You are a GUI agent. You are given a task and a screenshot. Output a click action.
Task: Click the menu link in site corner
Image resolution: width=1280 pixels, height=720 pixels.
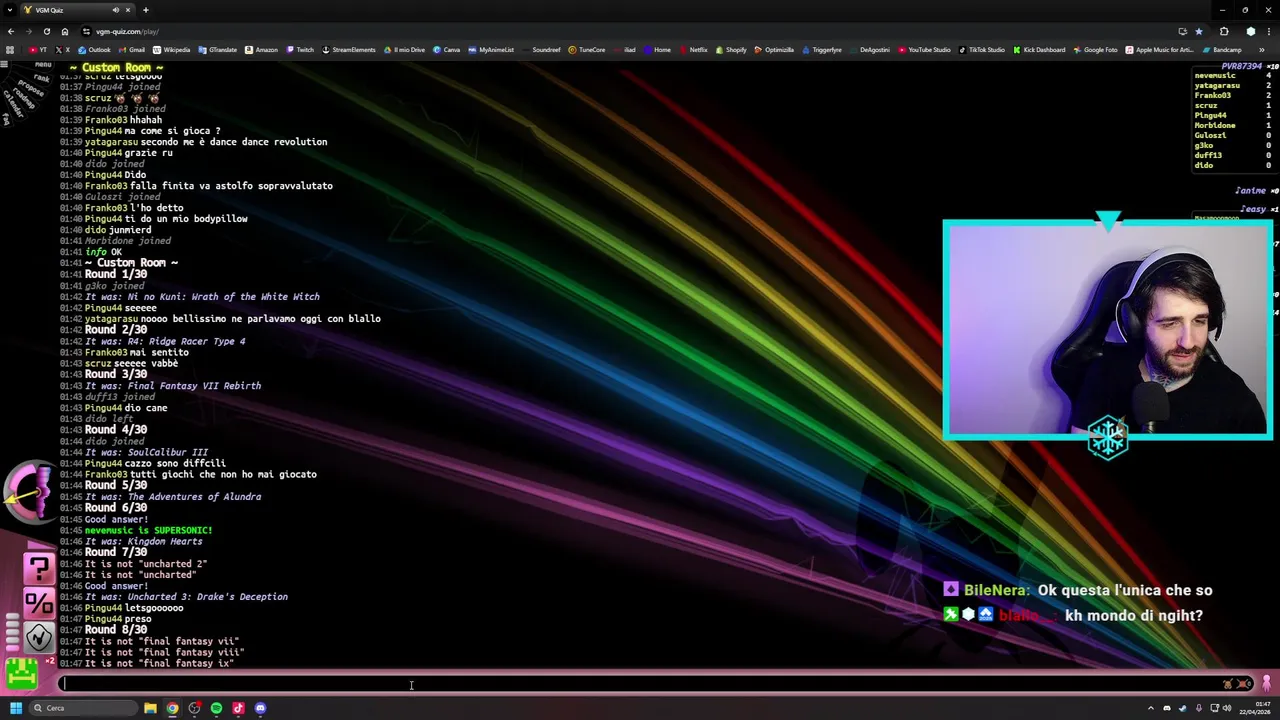coord(43,65)
